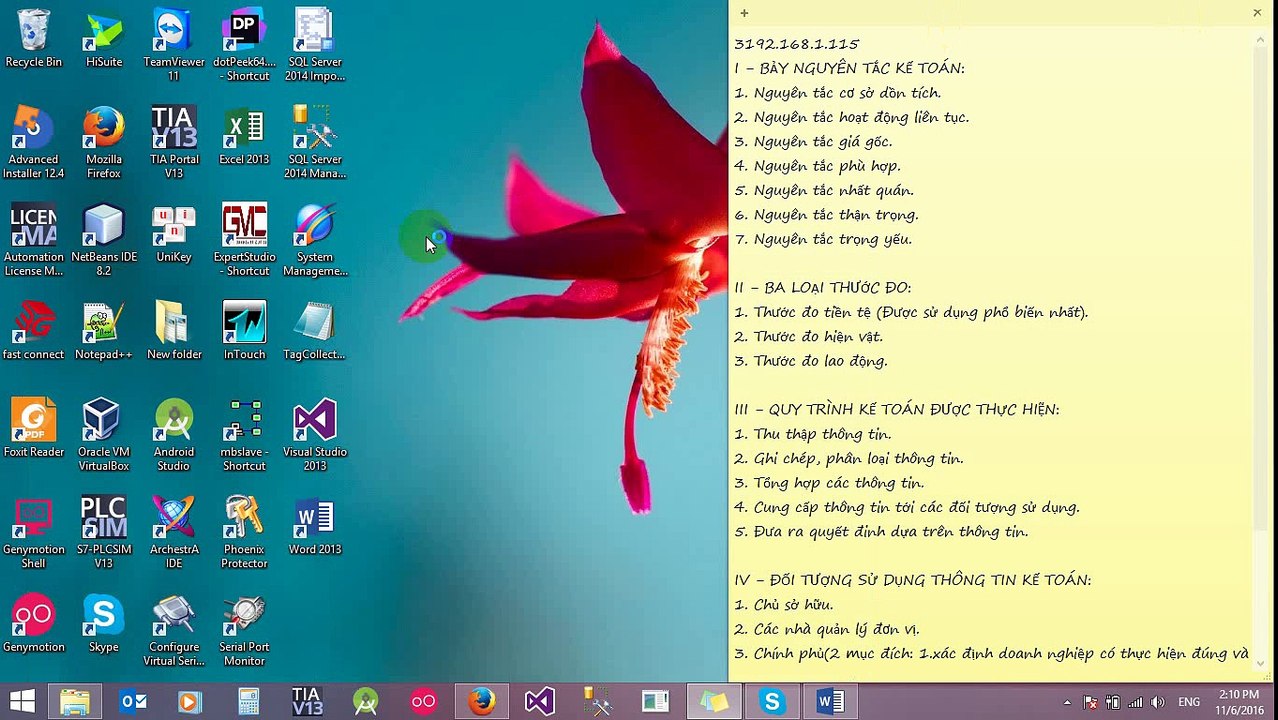The image size is (1278, 720).
Task: Open the InTouch desktop icon
Action: coord(244,331)
